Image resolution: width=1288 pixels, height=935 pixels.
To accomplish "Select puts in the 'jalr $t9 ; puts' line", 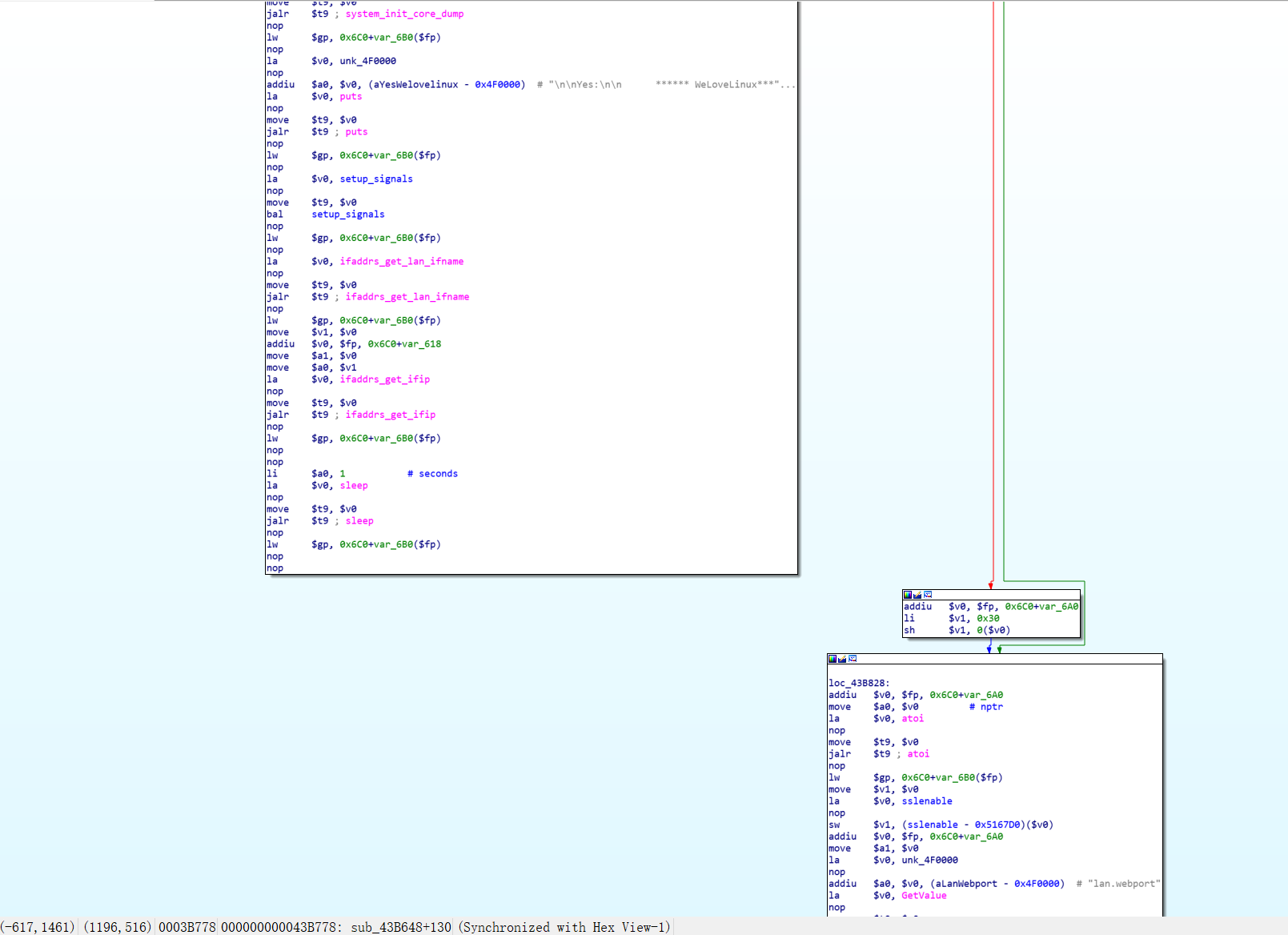I will click(356, 131).
